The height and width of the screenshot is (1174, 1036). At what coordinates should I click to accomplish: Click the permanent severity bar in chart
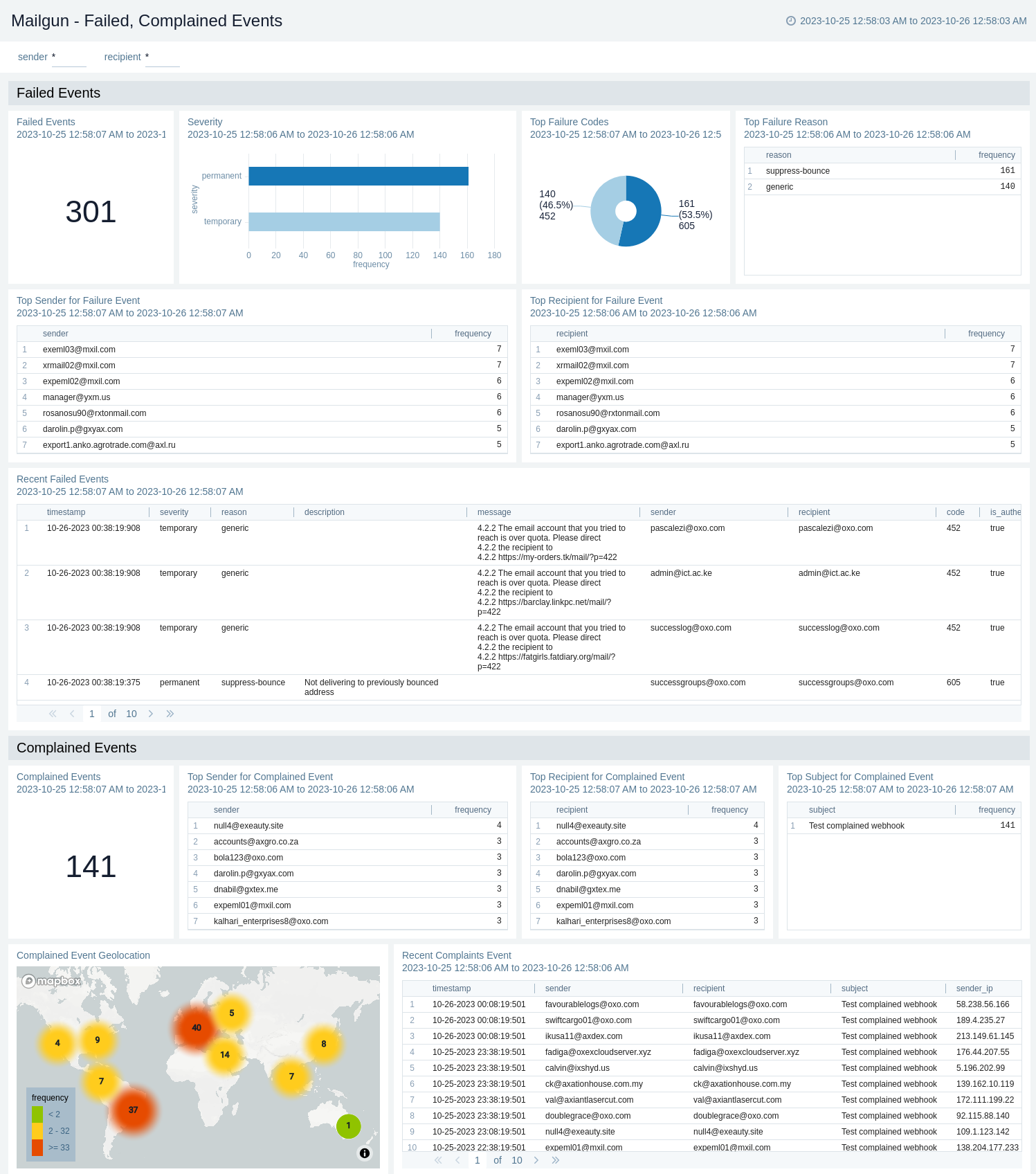point(358,177)
